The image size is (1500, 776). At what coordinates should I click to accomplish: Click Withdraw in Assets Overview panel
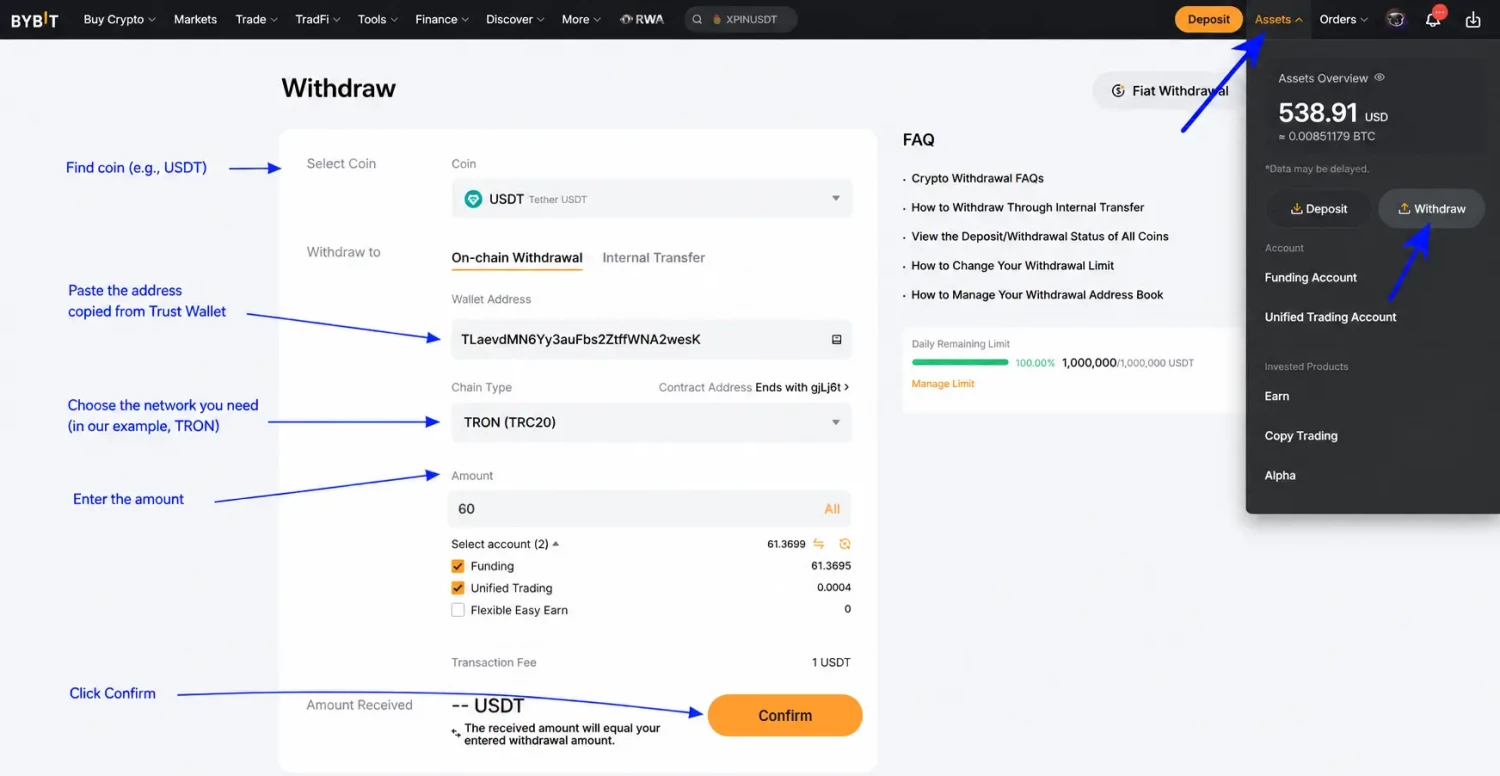1431,209
